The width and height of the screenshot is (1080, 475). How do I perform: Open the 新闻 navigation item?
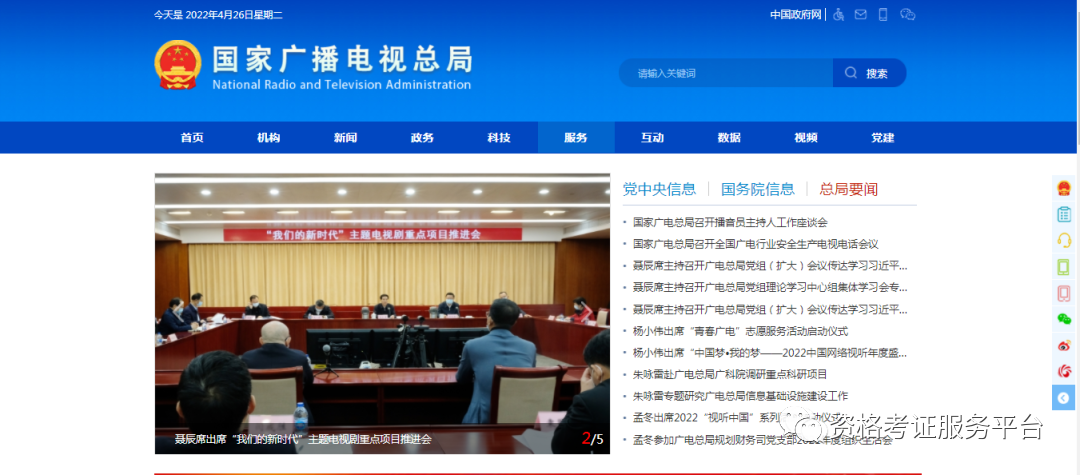coord(346,138)
